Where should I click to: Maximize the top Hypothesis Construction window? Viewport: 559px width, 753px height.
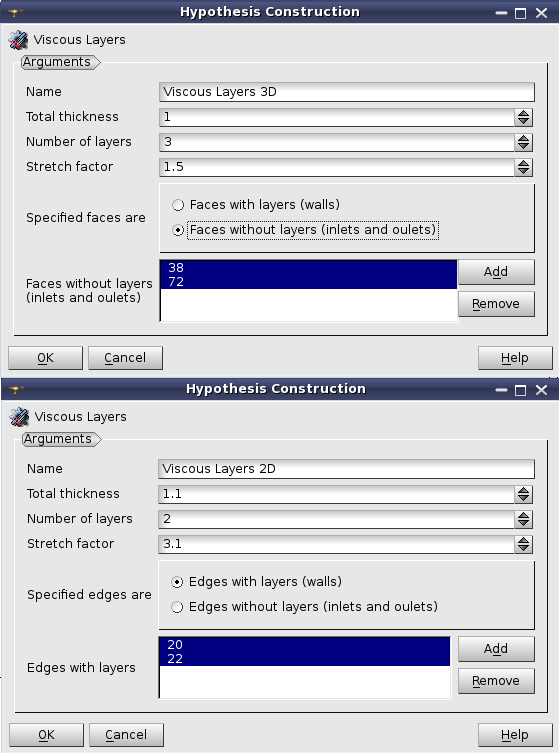click(x=520, y=13)
